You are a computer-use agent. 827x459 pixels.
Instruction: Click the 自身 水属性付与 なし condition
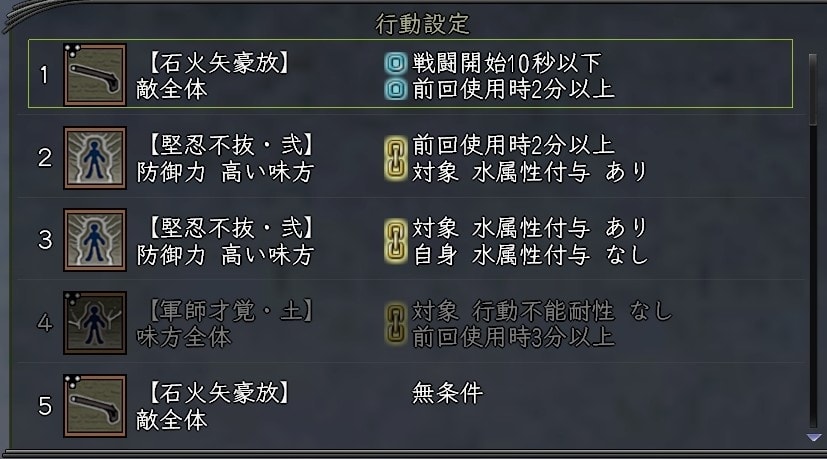pos(530,255)
